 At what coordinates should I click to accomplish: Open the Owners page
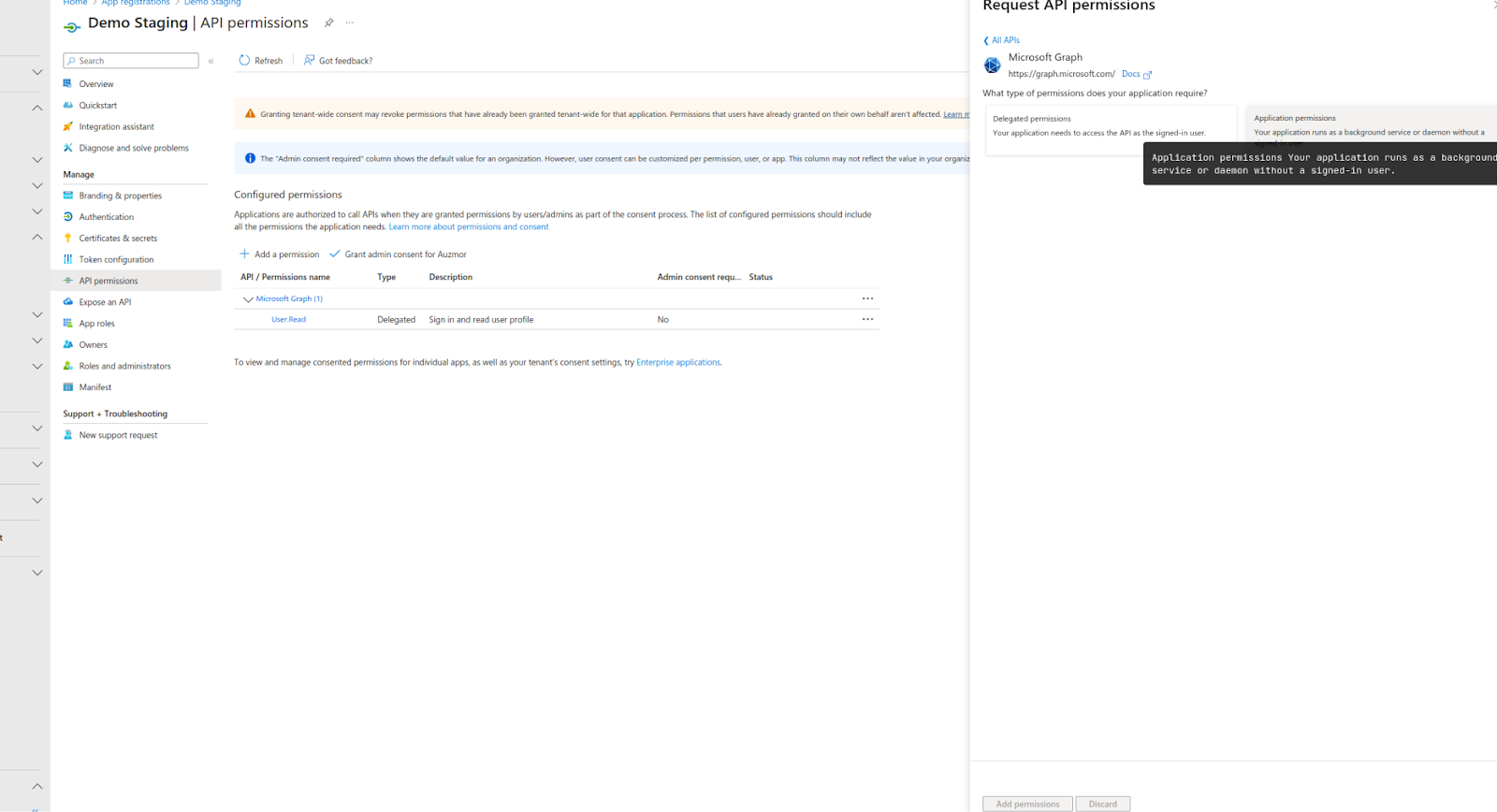point(93,345)
